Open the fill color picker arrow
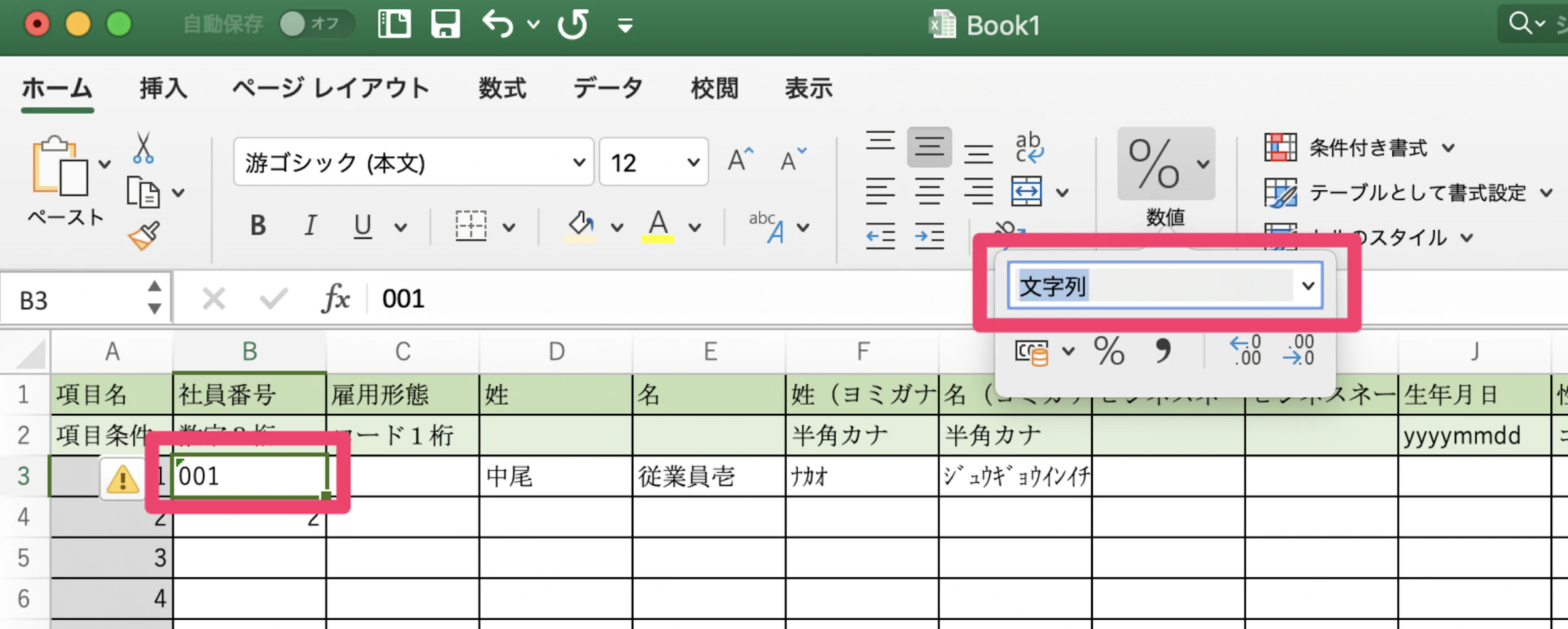1568x629 pixels. coord(617,228)
